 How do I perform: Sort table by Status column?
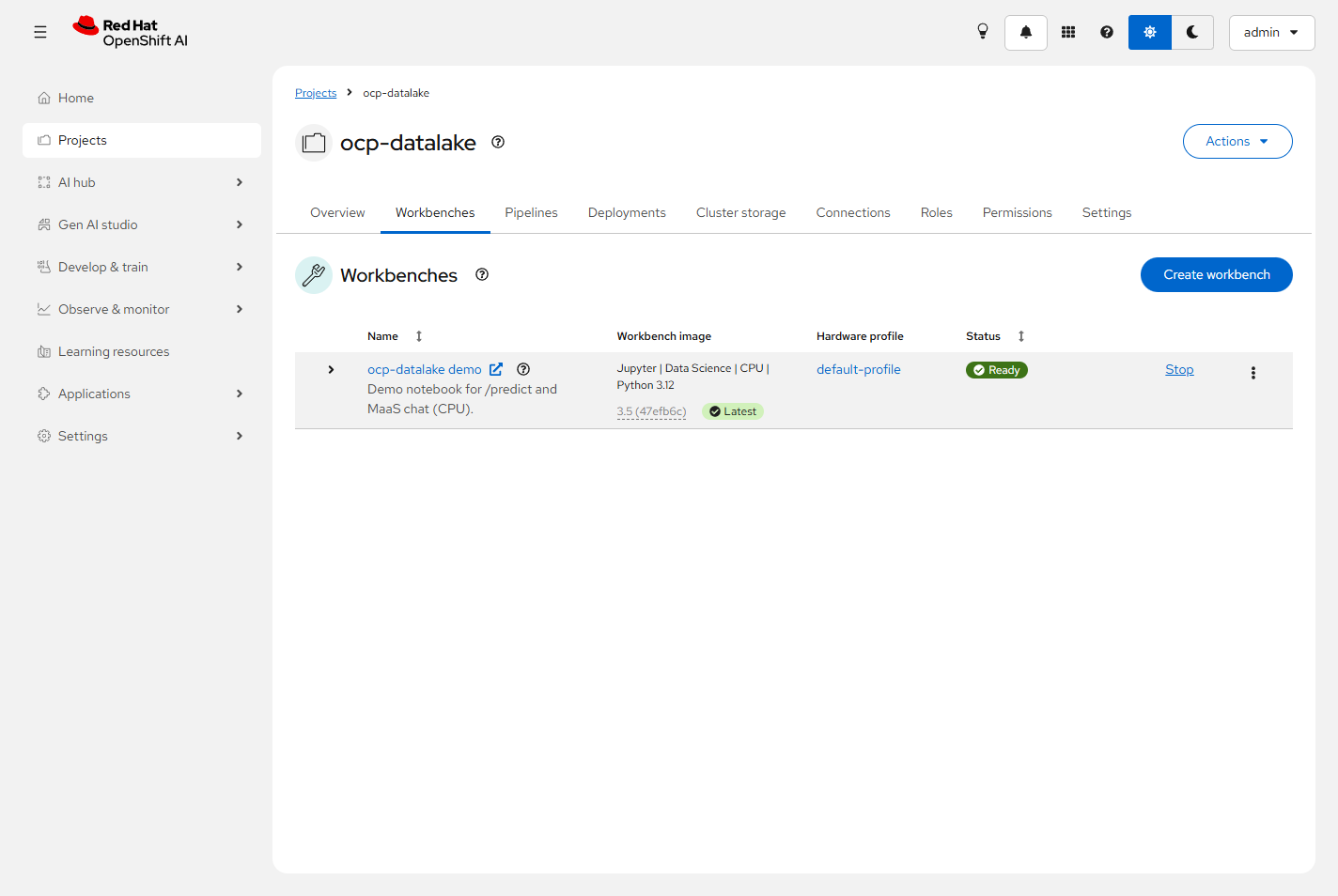[x=996, y=336]
